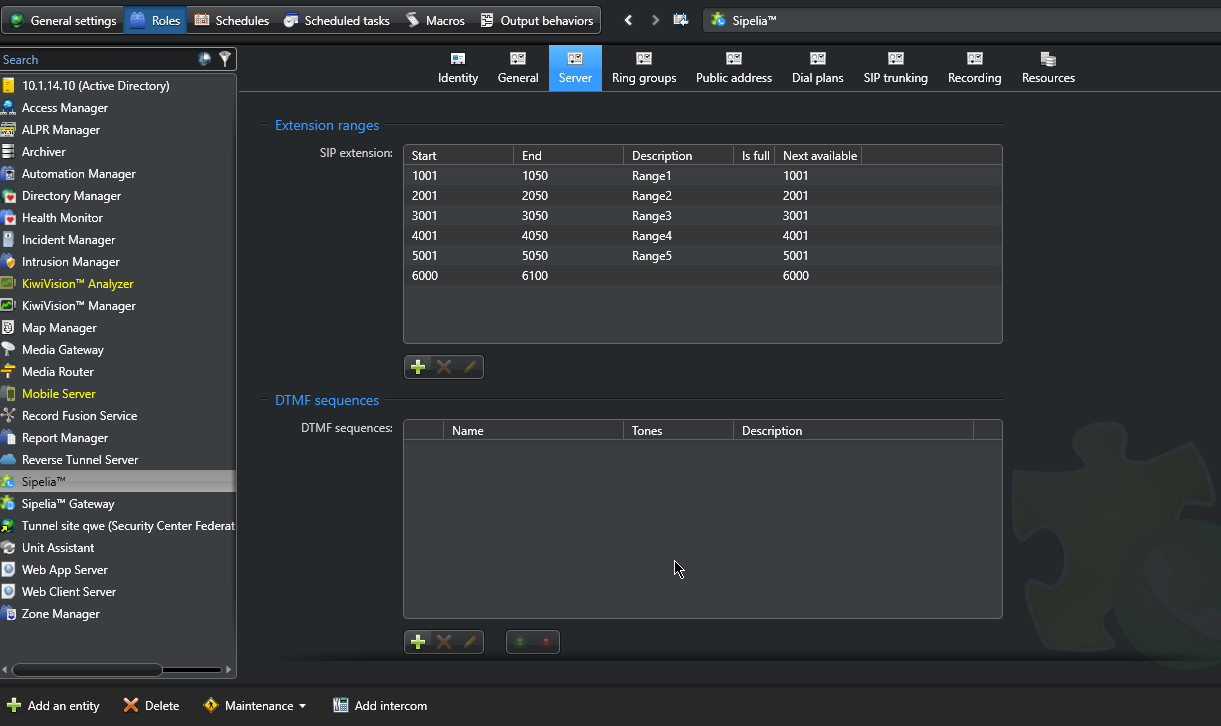The height and width of the screenshot is (726, 1221).
Task: Click the move-down red arrow for DTMF sequences
Action: click(x=546, y=642)
